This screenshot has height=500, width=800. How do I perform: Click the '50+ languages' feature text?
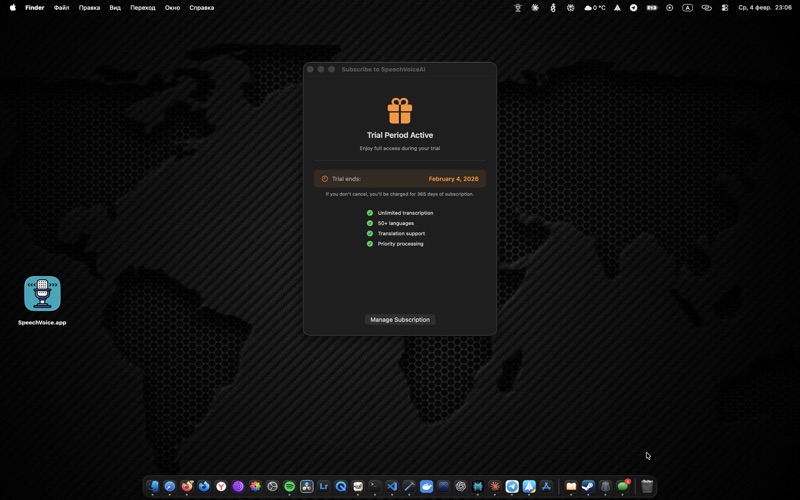click(x=395, y=223)
